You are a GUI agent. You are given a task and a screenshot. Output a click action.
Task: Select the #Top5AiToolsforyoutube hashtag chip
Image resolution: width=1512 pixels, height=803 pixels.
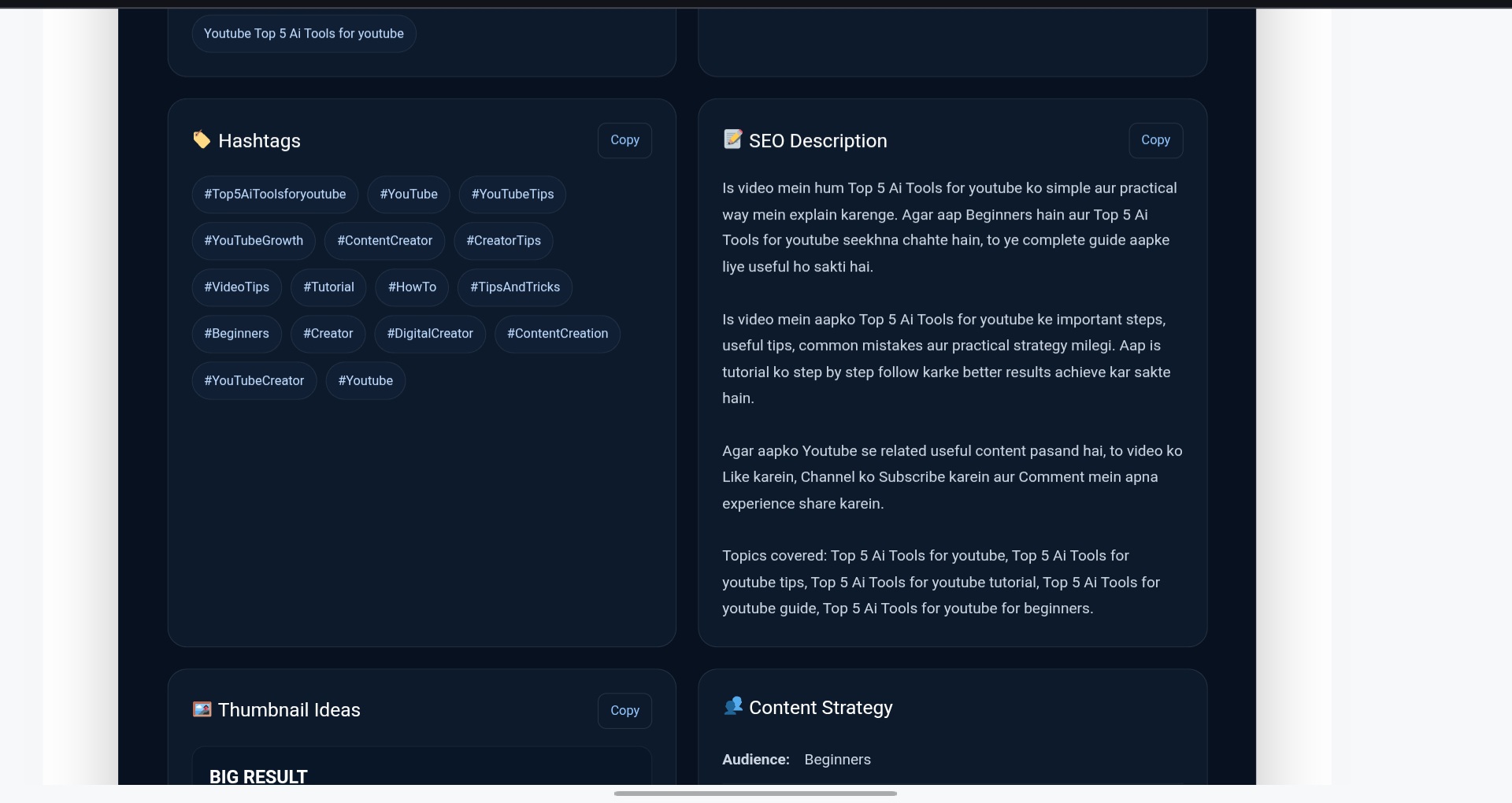[275, 194]
